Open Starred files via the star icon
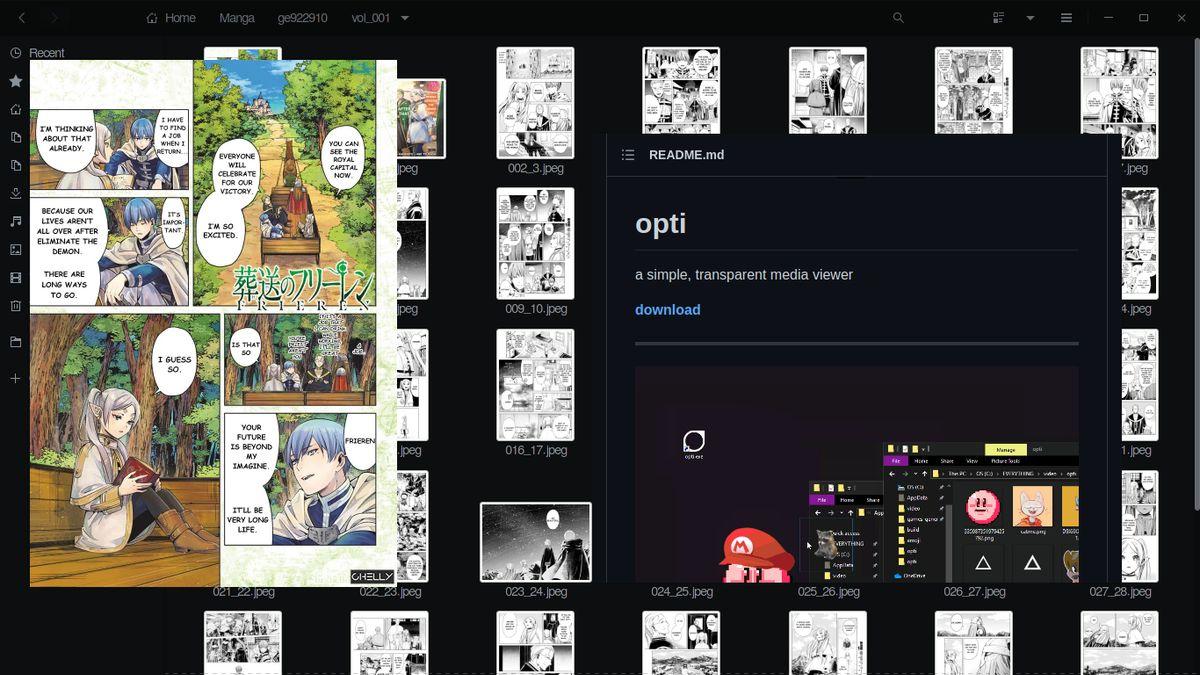This screenshot has height=675, width=1200. coord(15,81)
